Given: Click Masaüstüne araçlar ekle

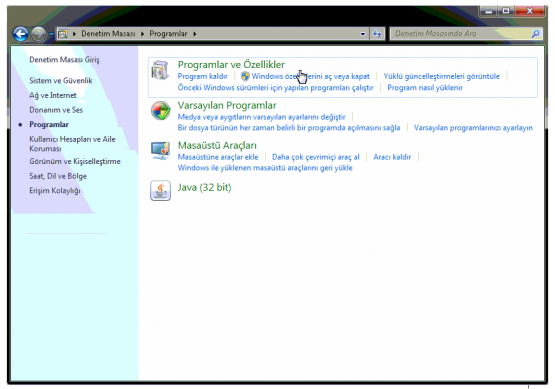Looking at the screenshot, I should pyautogui.click(x=218, y=157).
